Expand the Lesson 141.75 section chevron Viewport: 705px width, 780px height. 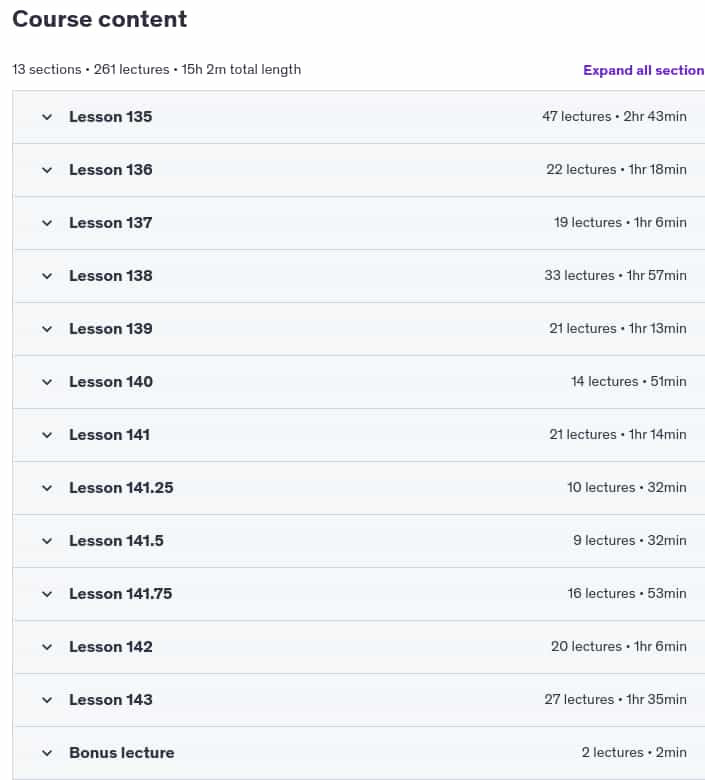(x=47, y=594)
